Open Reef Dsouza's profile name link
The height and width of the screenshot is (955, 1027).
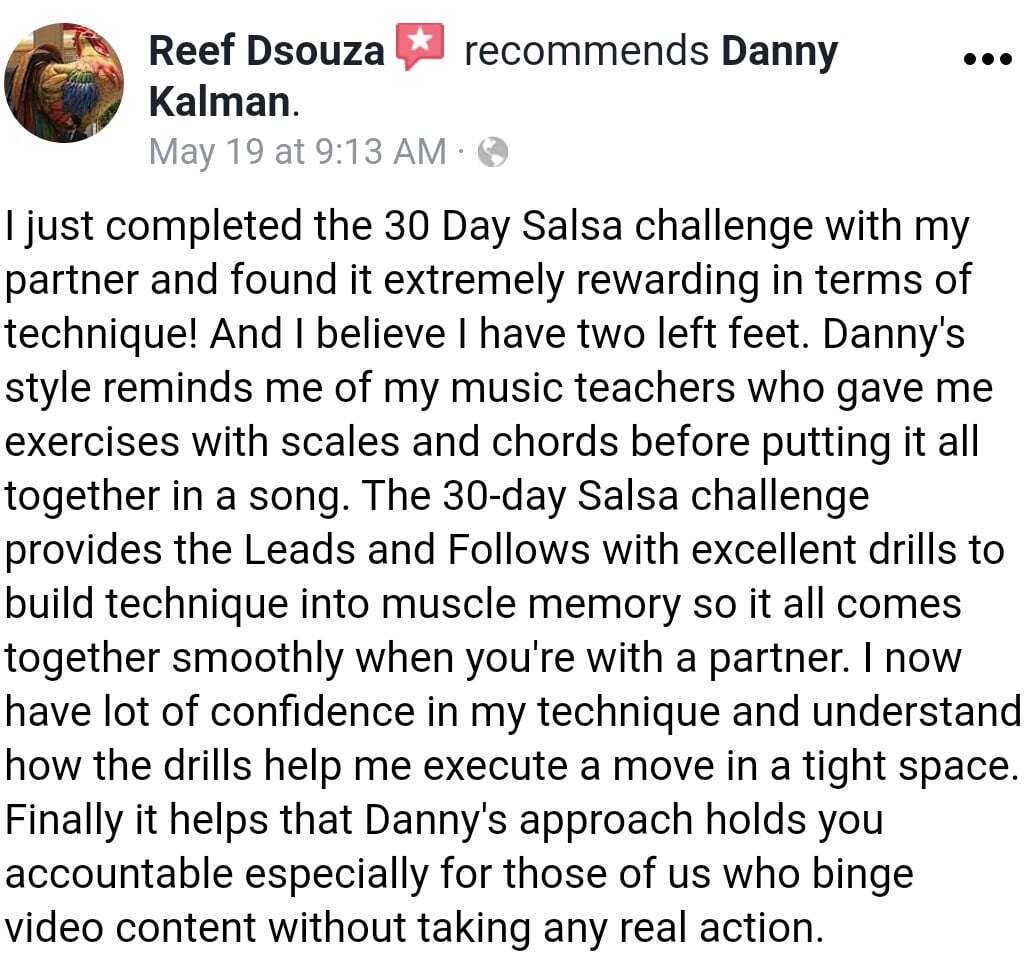pyautogui.click(x=267, y=50)
